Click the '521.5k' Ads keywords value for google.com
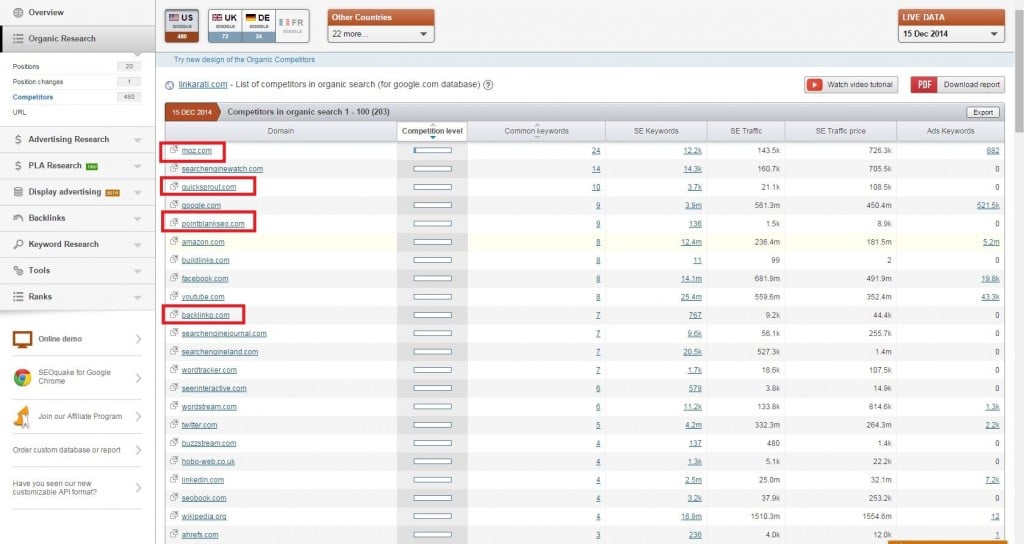The height and width of the screenshot is (544, 1024). [988, 205]
